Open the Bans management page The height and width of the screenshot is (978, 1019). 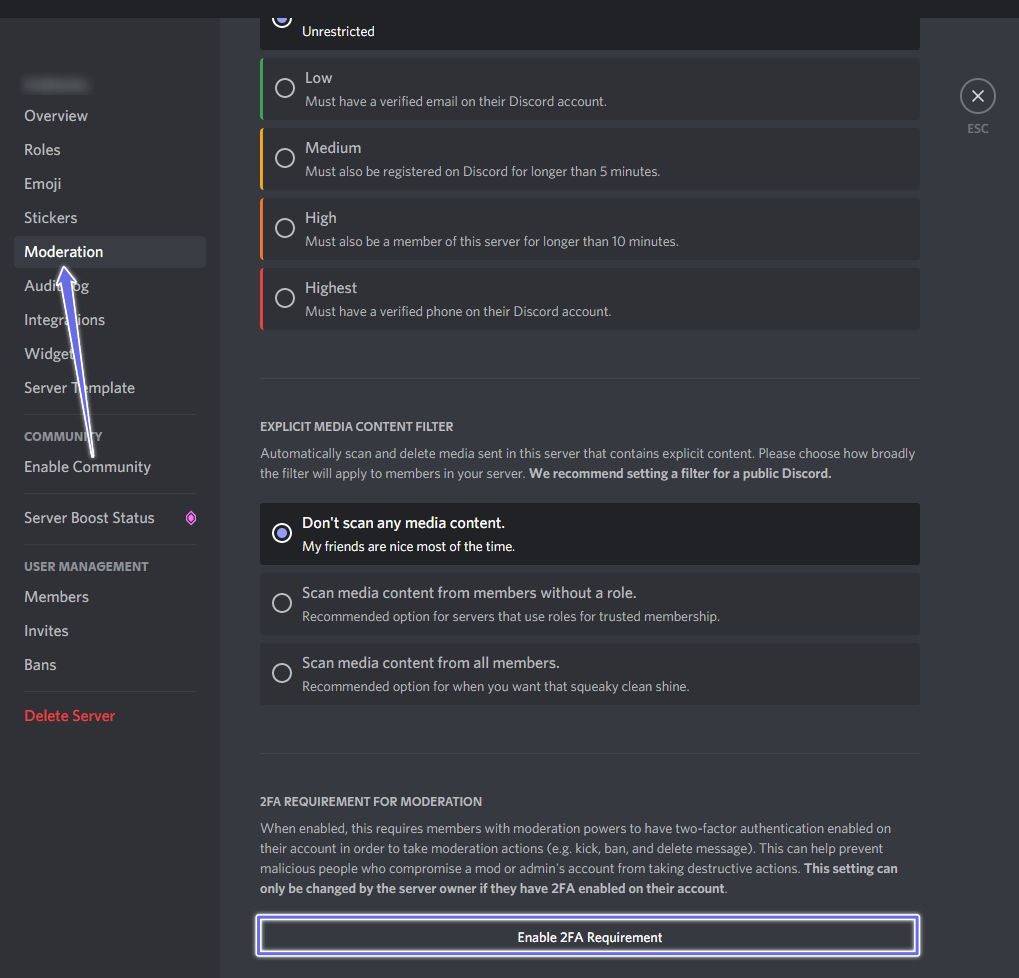click(40, 665)
